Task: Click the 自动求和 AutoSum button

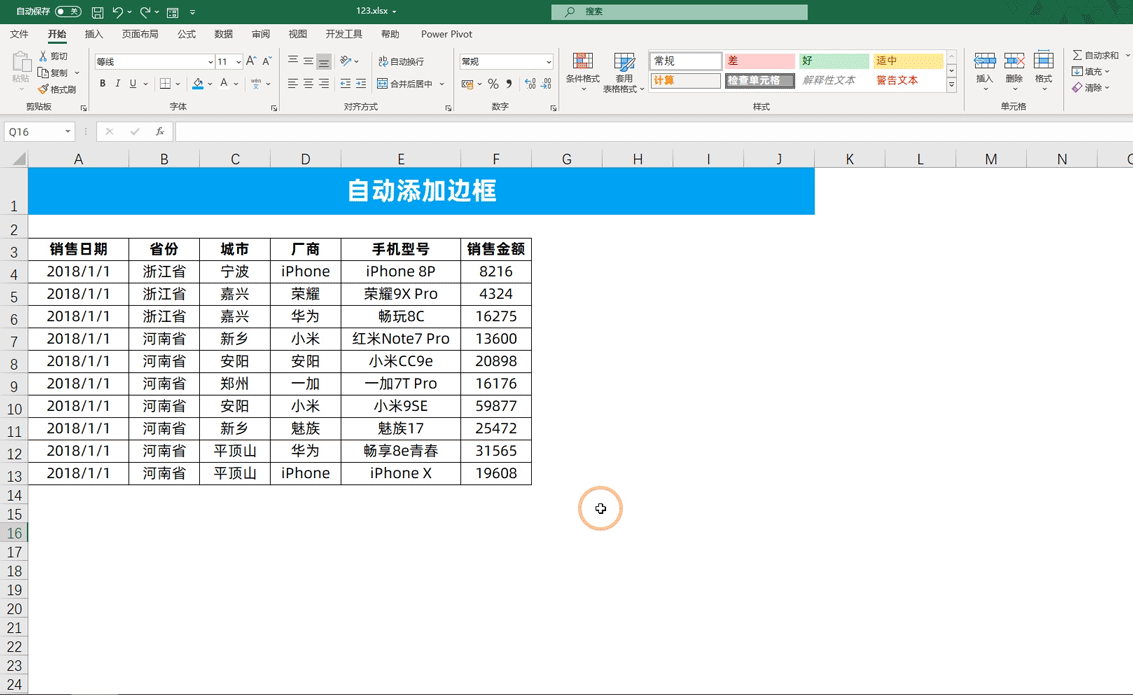Action: 1096,56
